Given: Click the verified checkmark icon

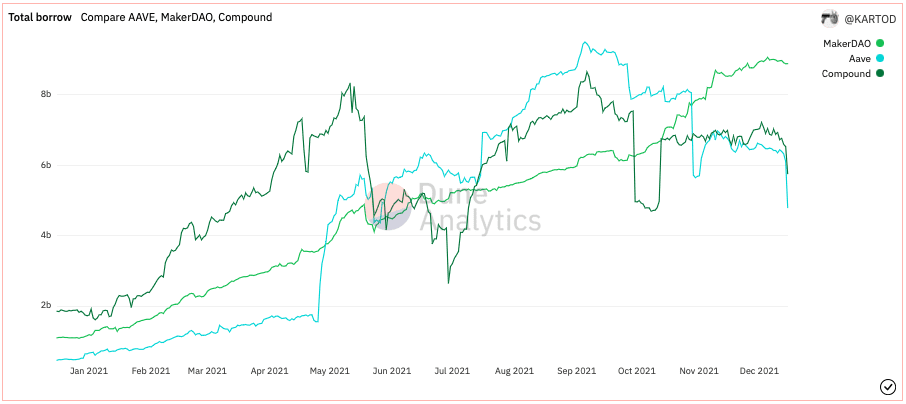Looking at the screenshot, I should click(887, 387).
